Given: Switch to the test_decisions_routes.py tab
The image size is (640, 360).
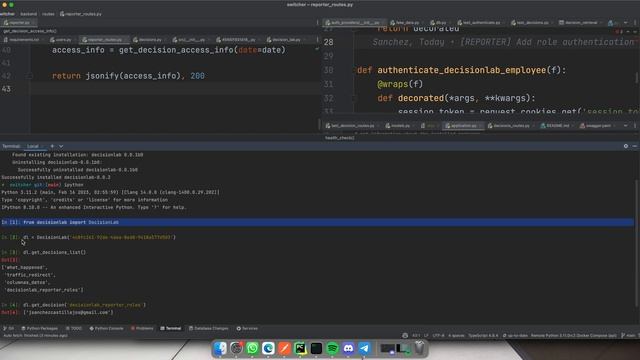Looking at the screenshot, I should click(352, 125).
